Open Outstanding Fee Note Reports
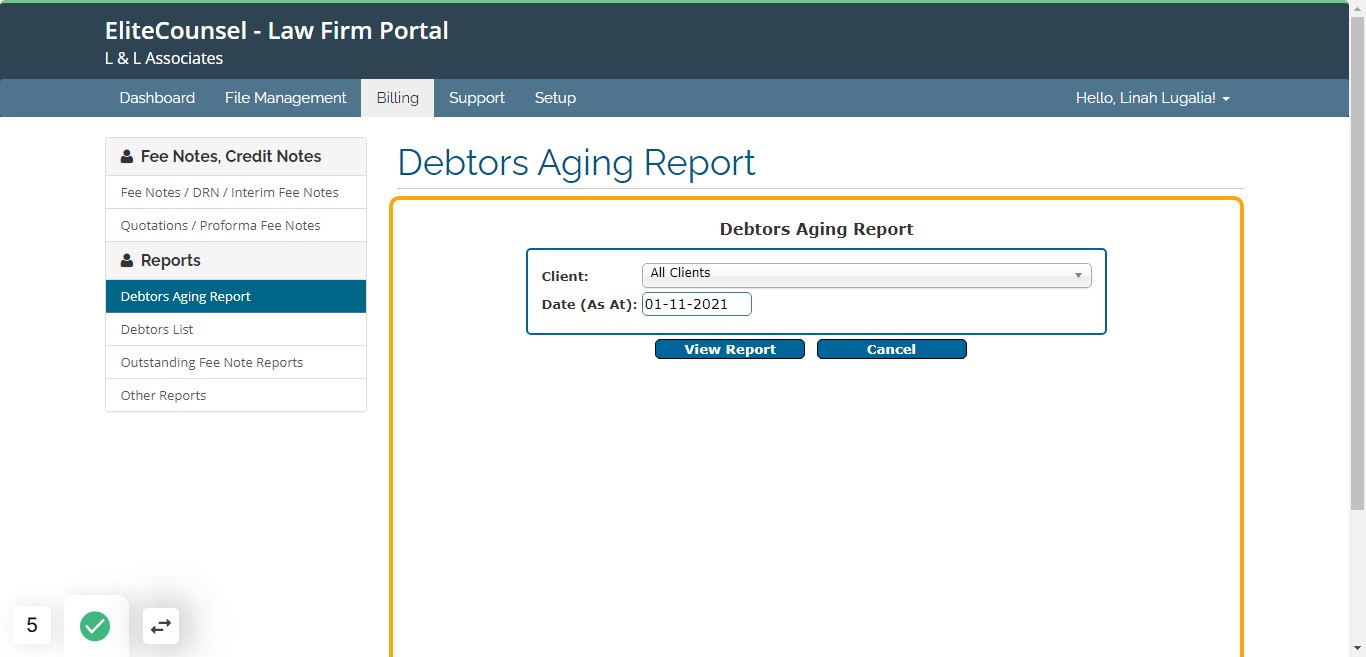 coord(236,362)
